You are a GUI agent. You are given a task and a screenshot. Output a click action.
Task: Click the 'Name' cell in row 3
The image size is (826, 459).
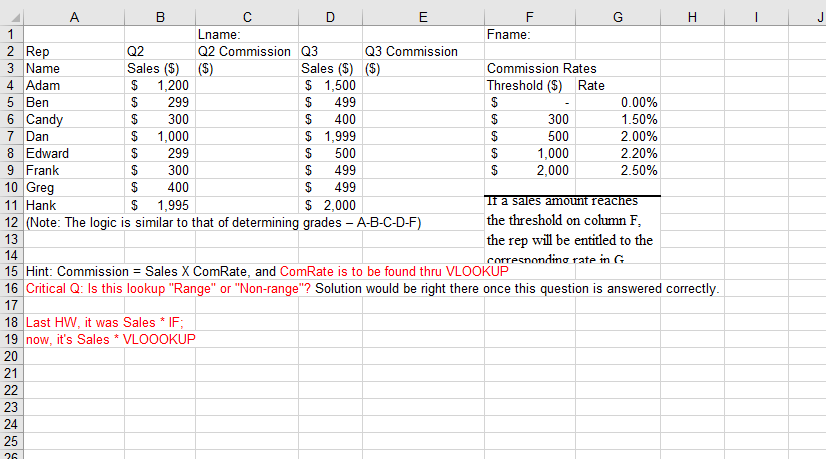74,69
